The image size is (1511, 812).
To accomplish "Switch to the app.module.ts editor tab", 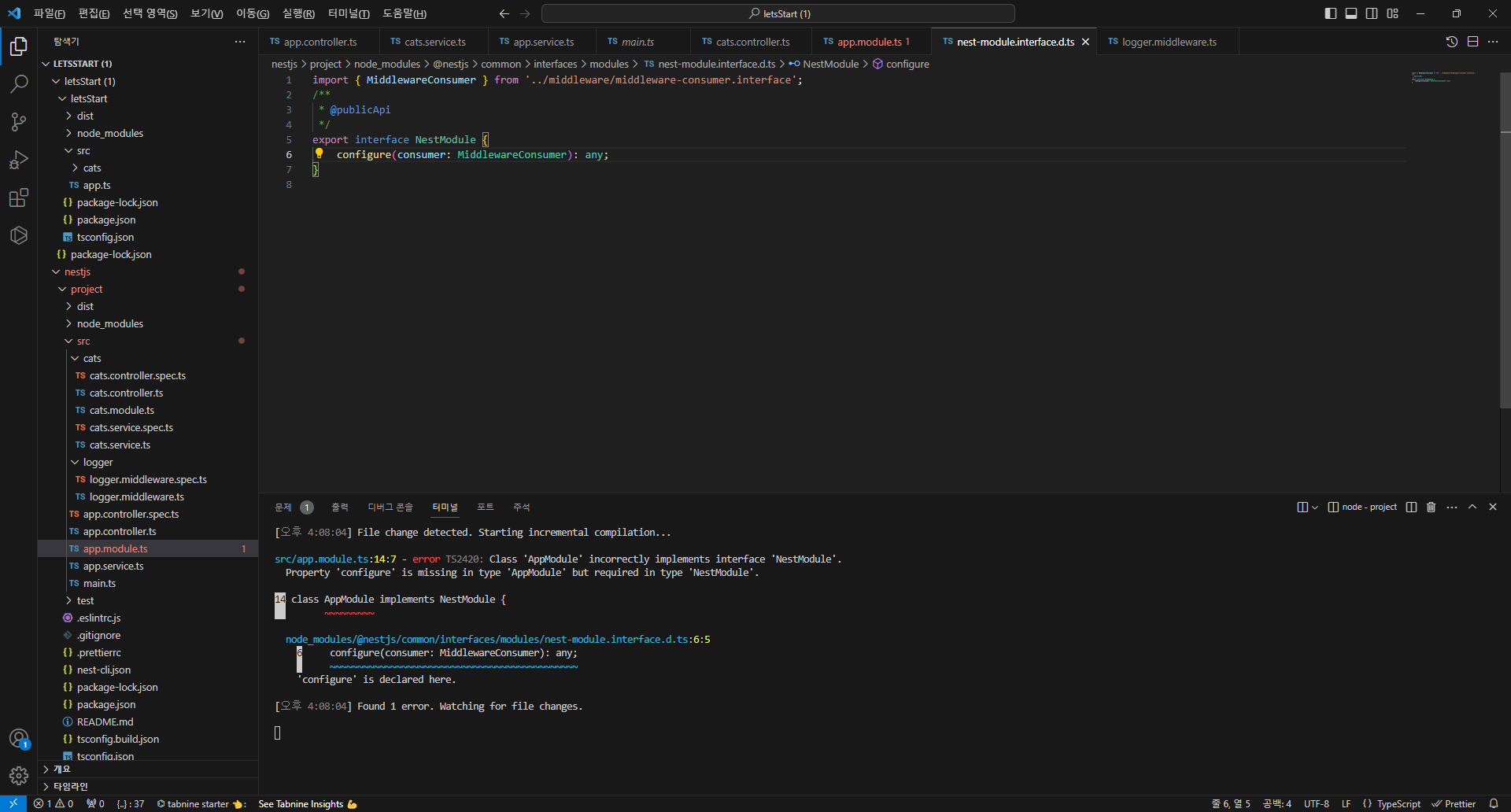I will tap(870, 42).
